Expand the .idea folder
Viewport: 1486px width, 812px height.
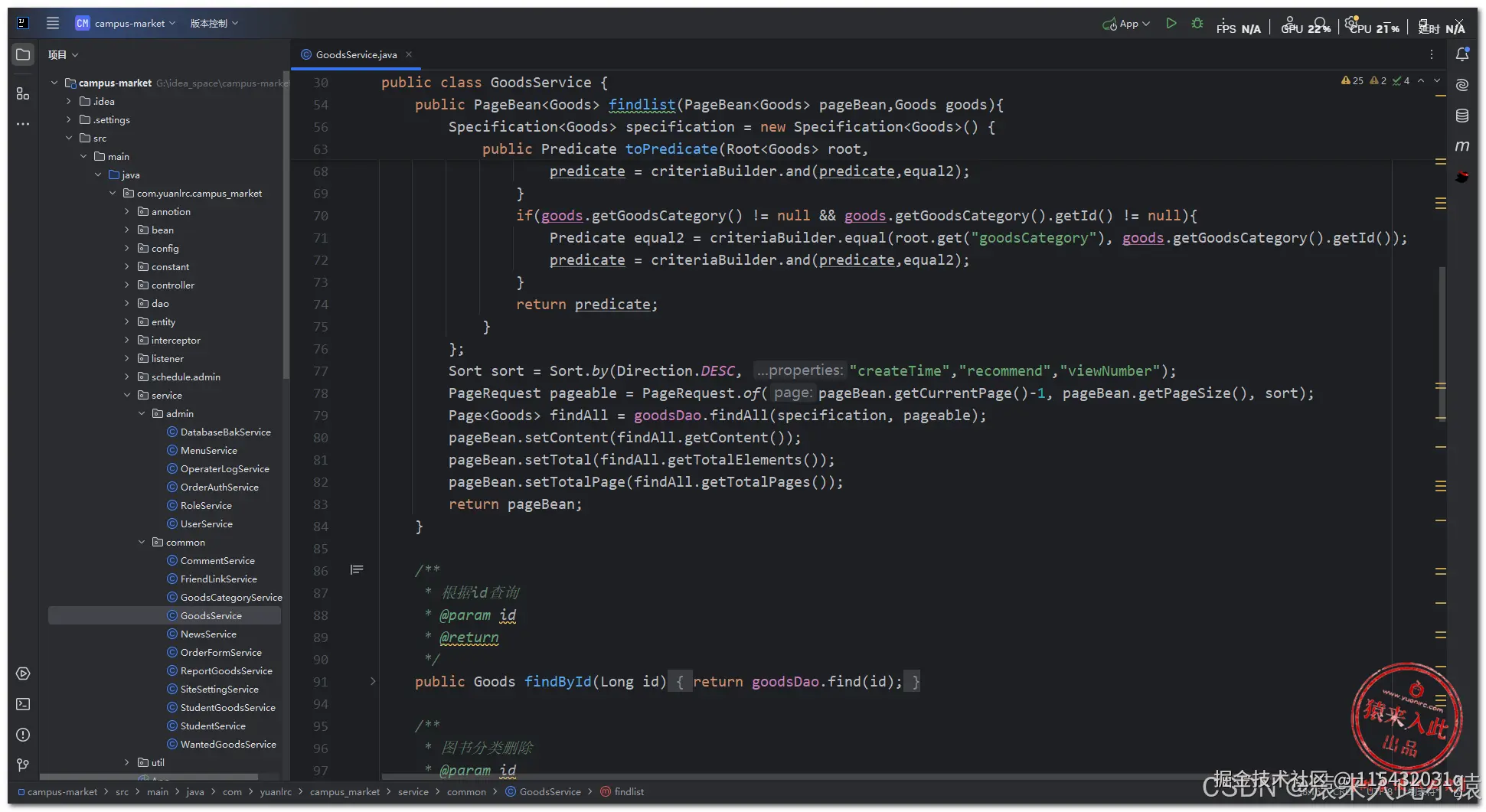[69, 101]
